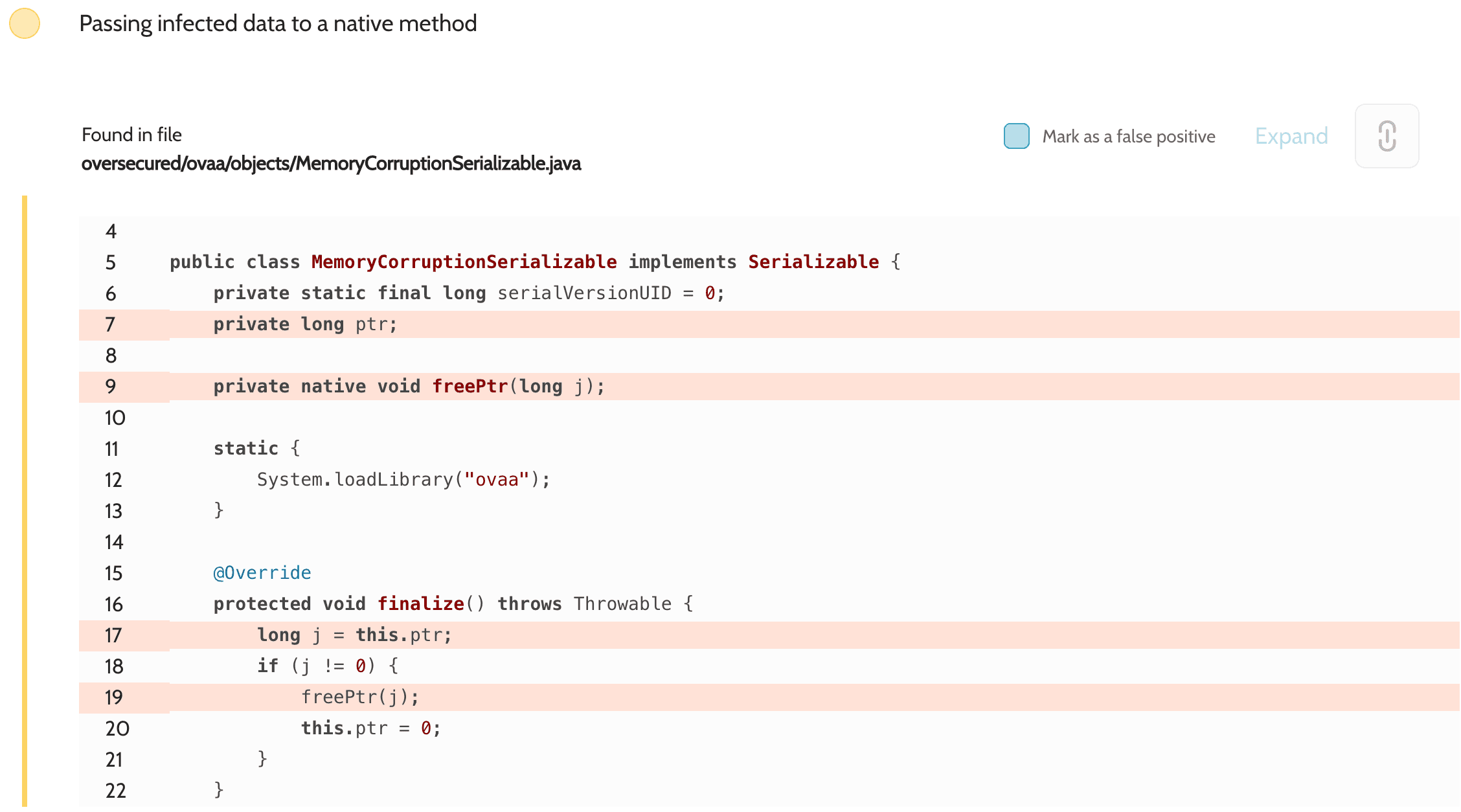The height and width of the screenshot is (812, 1461).
Task: Click highlighted line 7 private long ptr
Action: 304,324
